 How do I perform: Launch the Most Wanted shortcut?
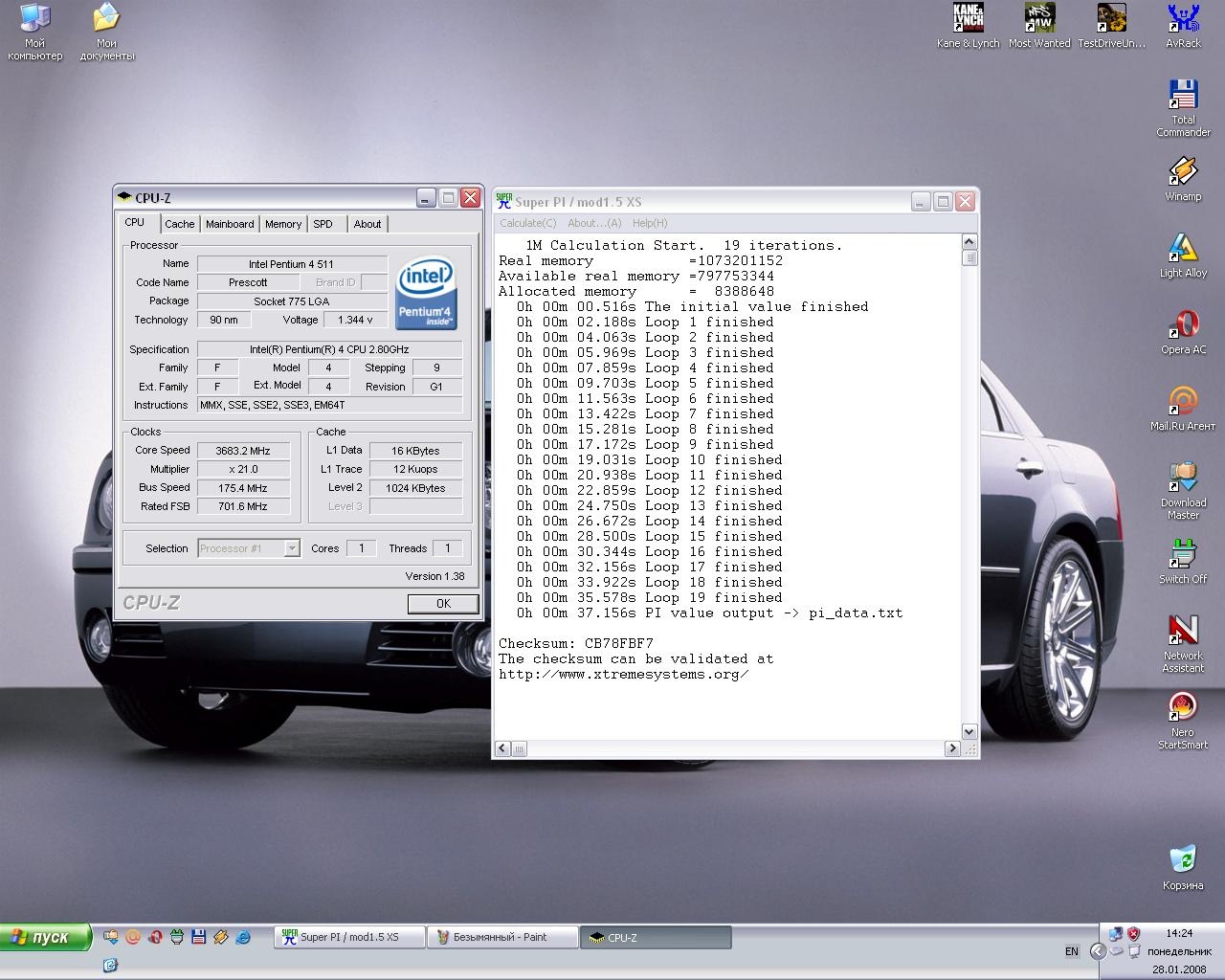pos(1039,26)
